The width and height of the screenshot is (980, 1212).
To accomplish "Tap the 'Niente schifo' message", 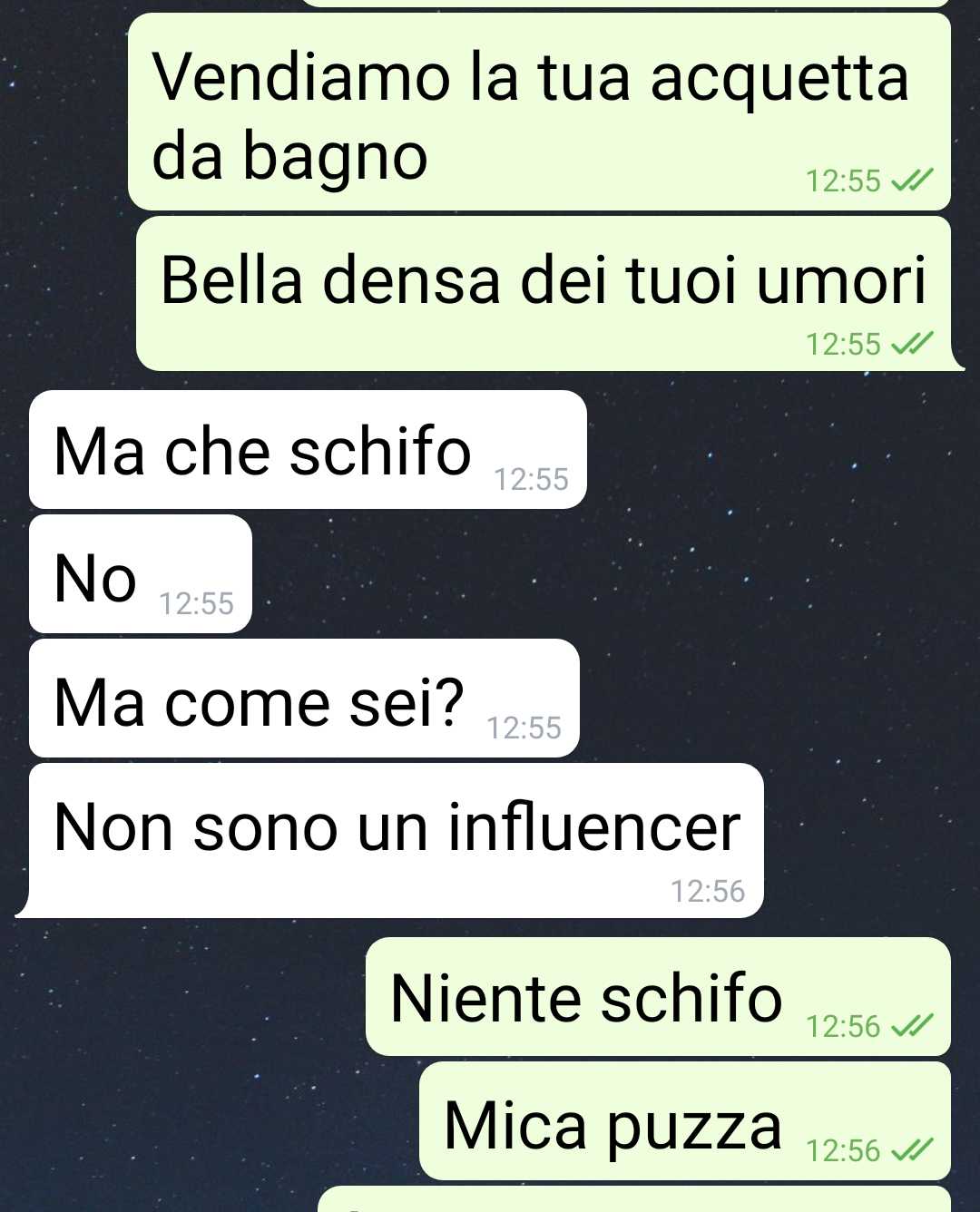I will (x=658, y=997).
